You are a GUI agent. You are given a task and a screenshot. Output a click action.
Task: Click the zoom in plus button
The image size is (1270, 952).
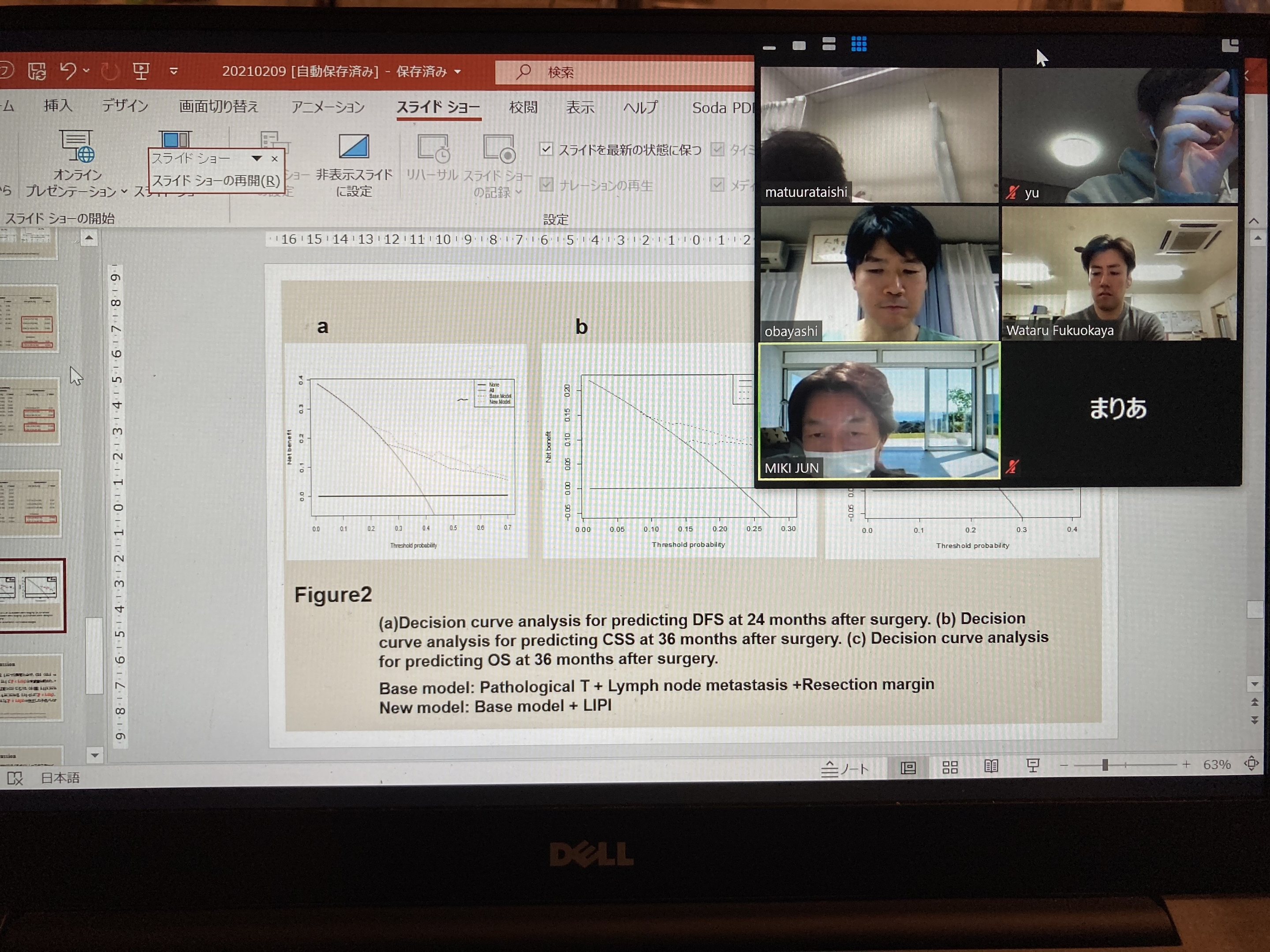tap(1186, 764)
